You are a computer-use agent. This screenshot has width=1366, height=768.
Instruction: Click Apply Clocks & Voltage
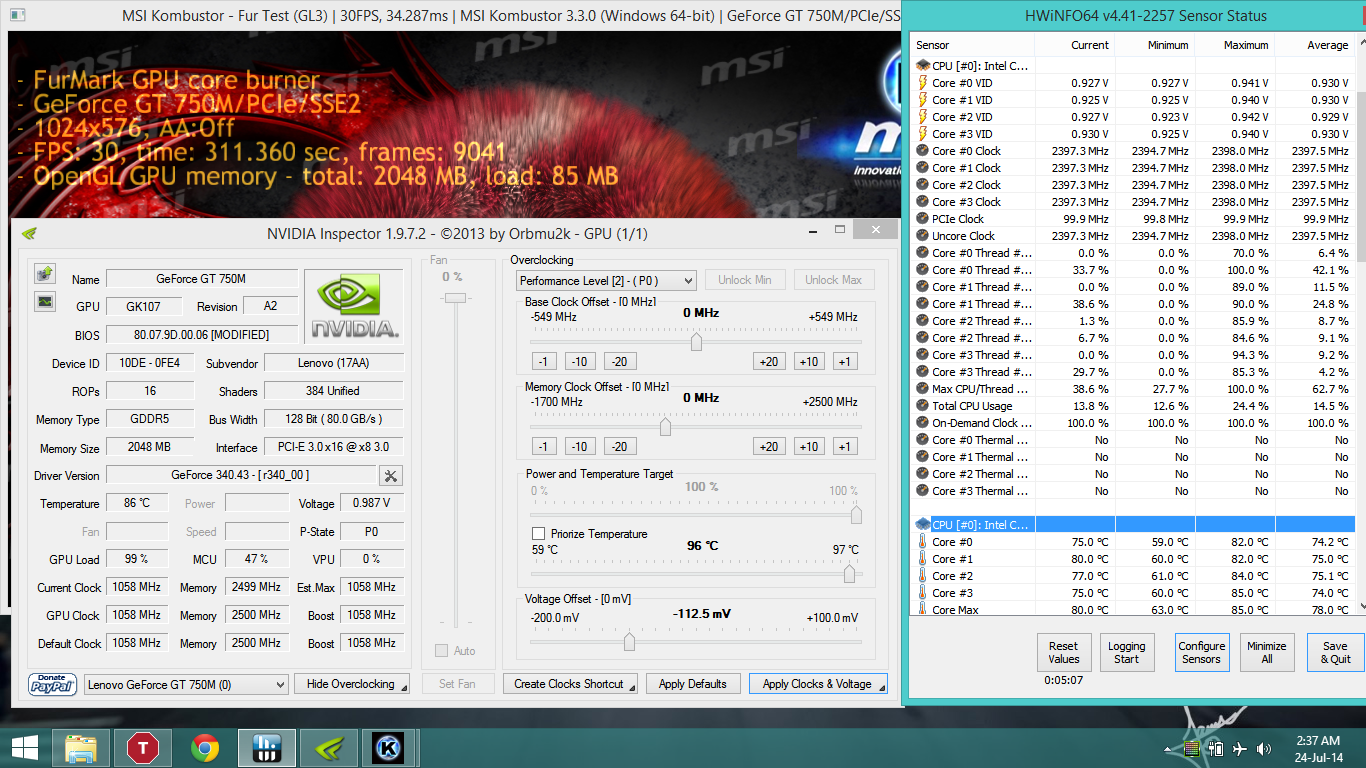(817, 684)
